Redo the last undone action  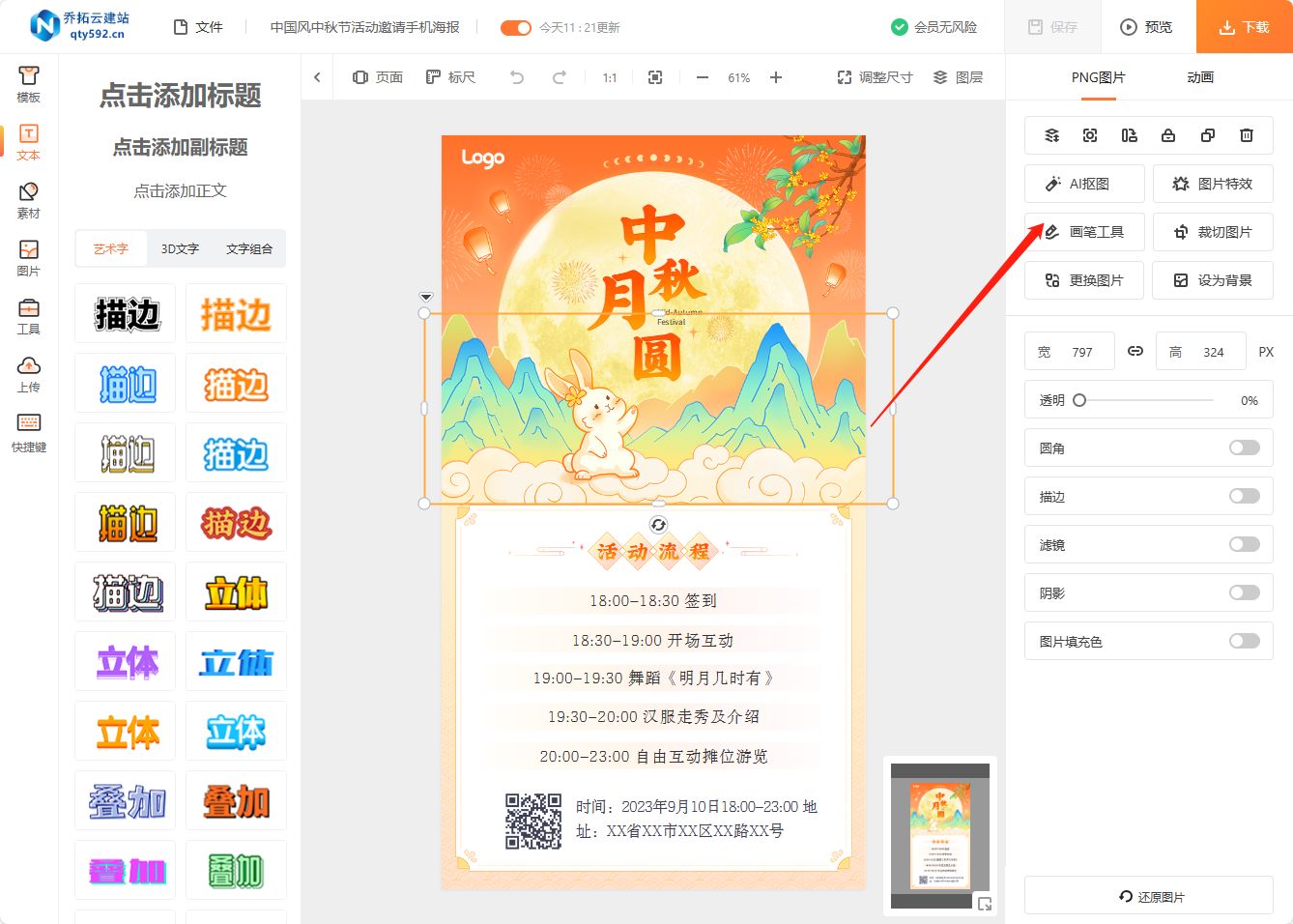point(559,77)
